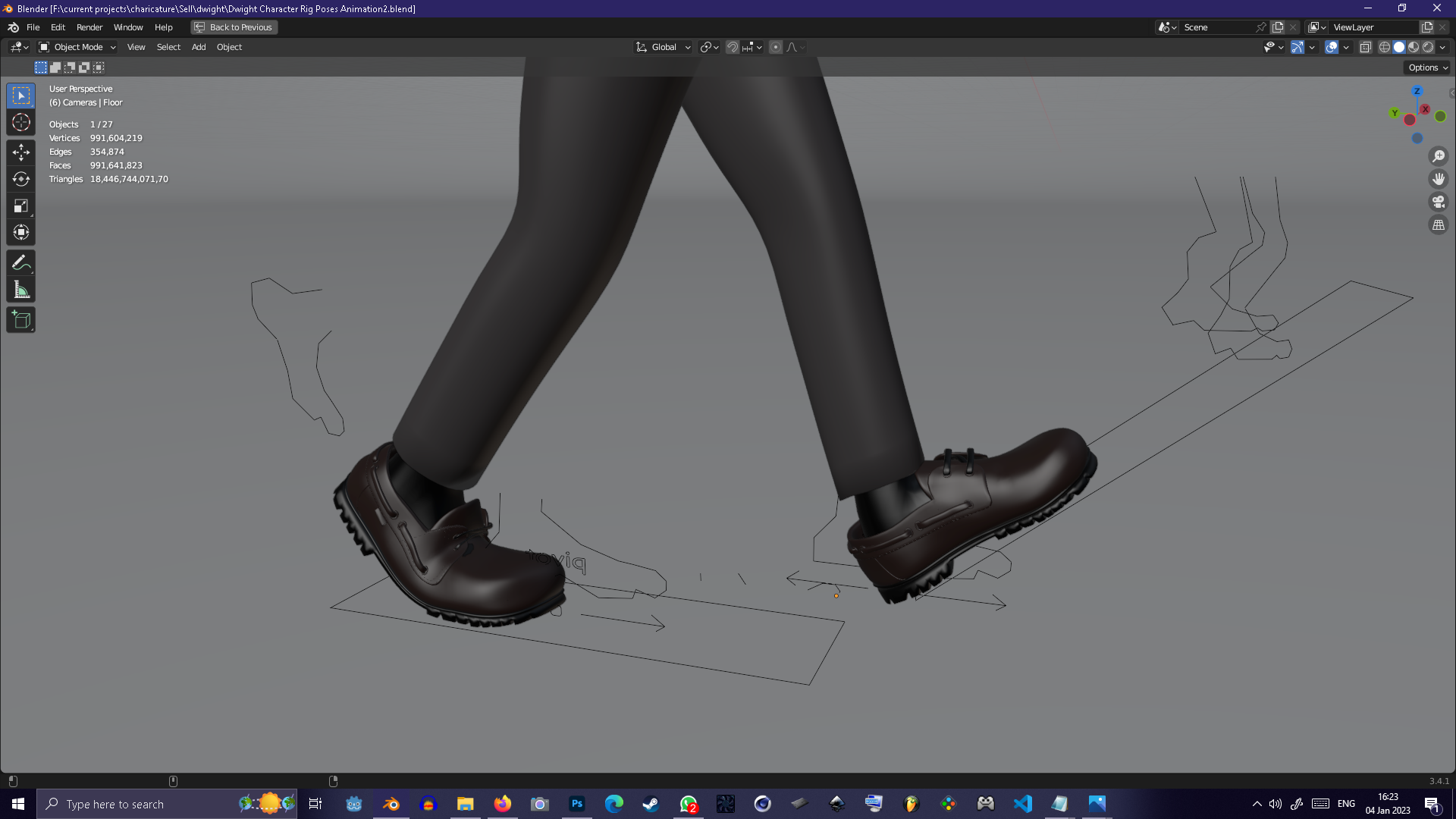Activate the 3D Cursor tool
Image resolution: width=1456 pixels, height=819 pixels.
pos(21,122)
